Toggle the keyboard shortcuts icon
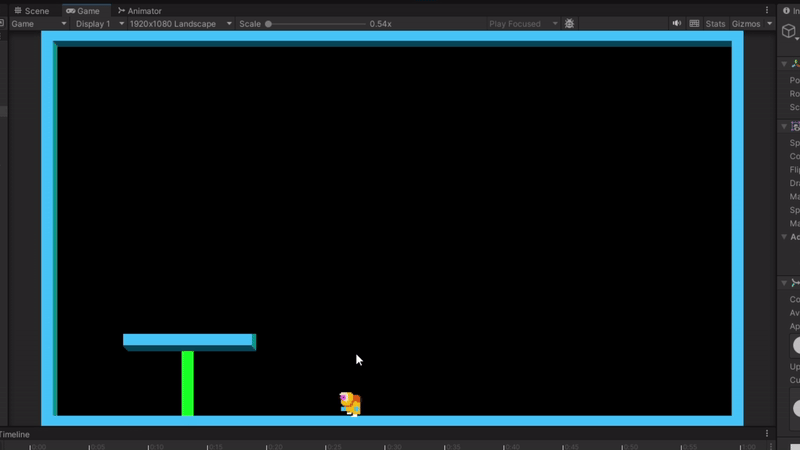 (x=694, y=23)
